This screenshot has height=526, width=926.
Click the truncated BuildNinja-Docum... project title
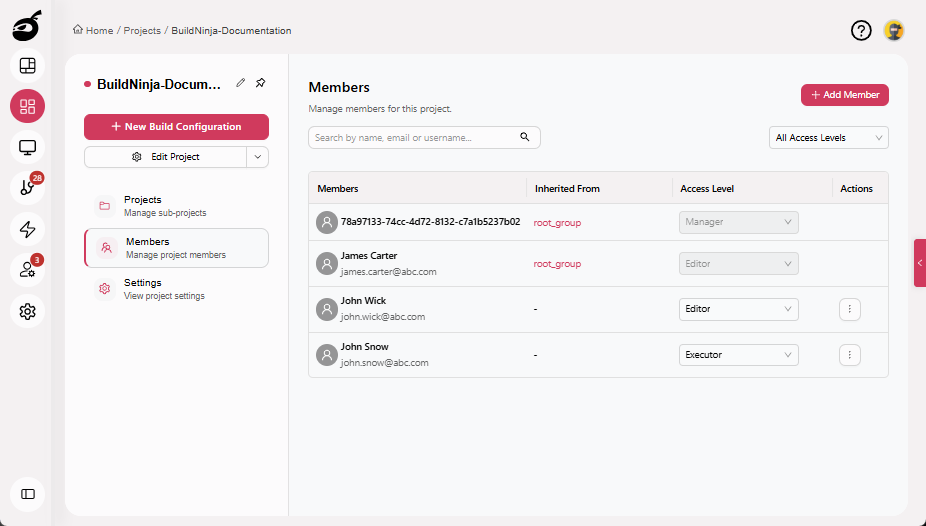point(159,84)
